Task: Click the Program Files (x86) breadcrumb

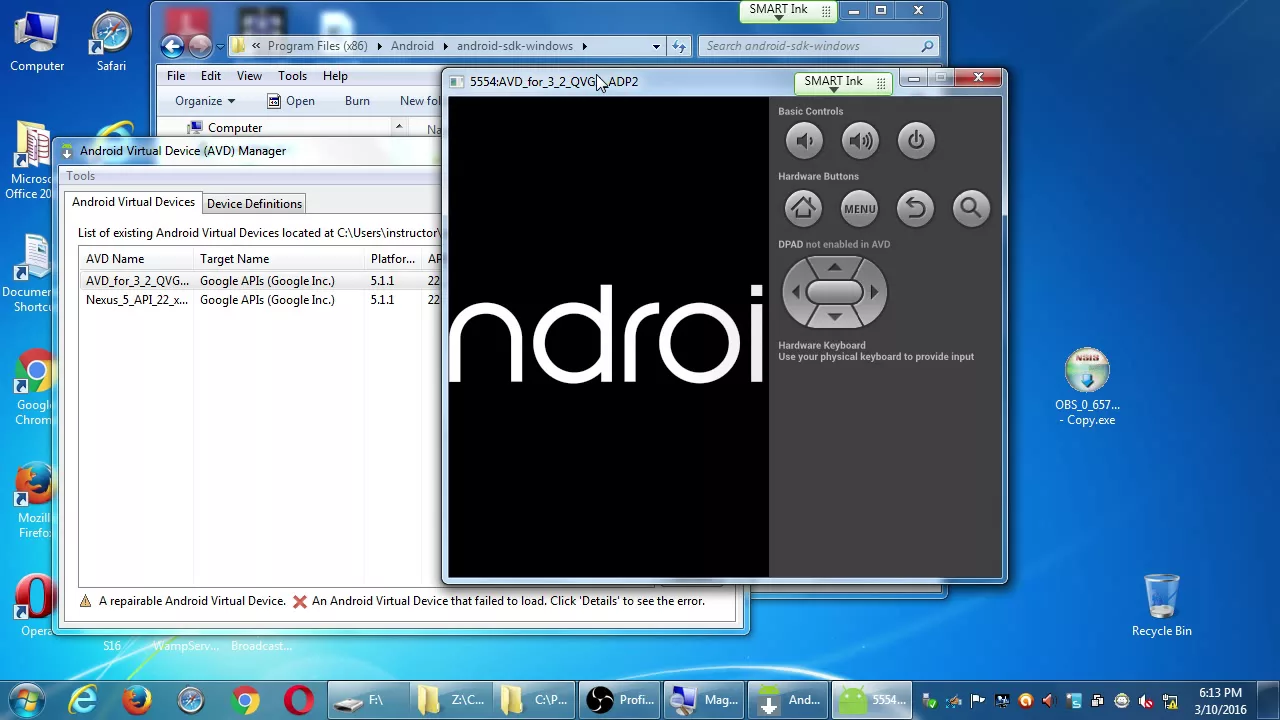Action: 317,46
